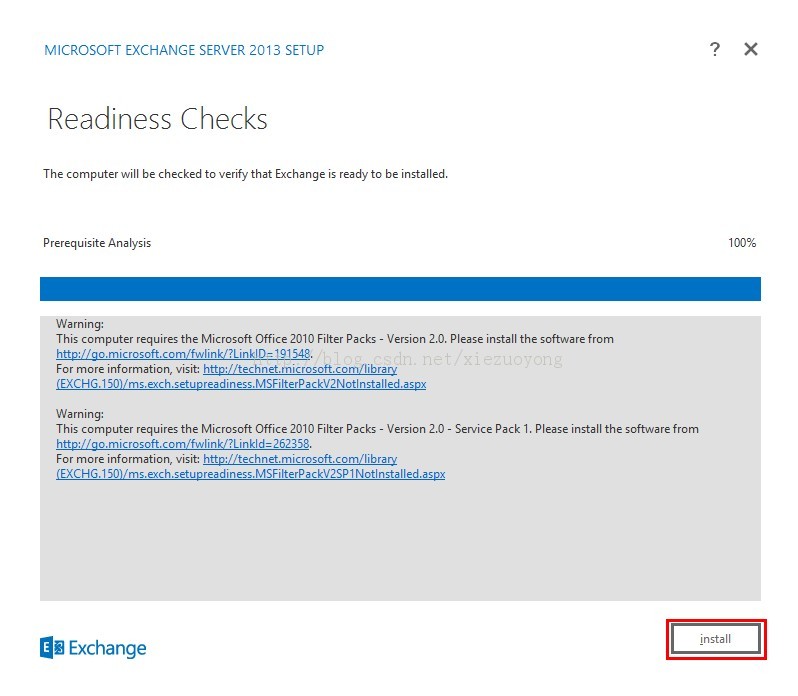Image resolution: width=798 pixels, height=696 pixels.
Task: Click the Microsoft Exchange Server 2013 Setup title
Action: [184, 50]
